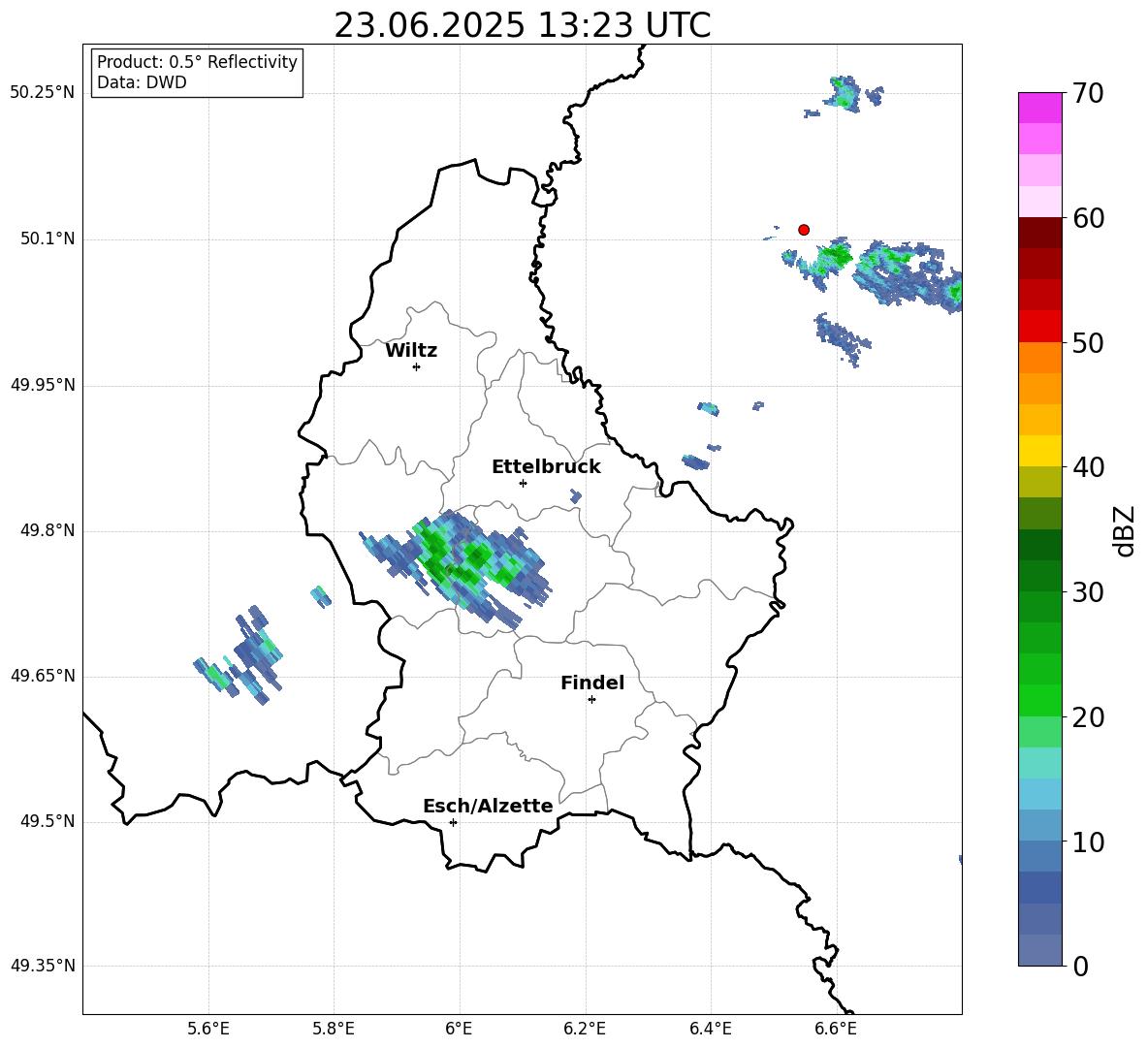Click the 49.95°N latitude label

click(x=43, y=385)
